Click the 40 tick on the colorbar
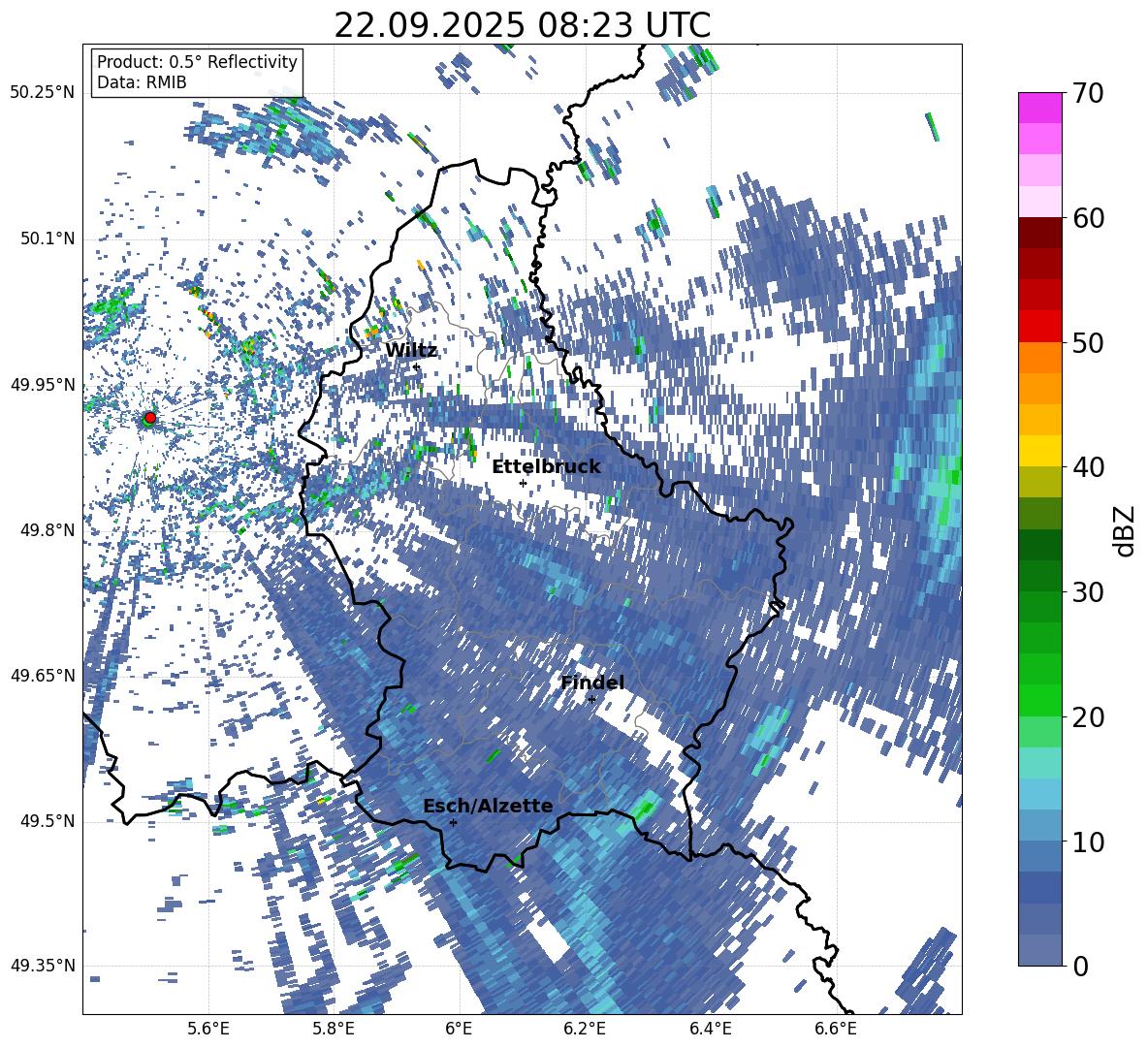The image size is (1148, 1048). coord(1088,467)
